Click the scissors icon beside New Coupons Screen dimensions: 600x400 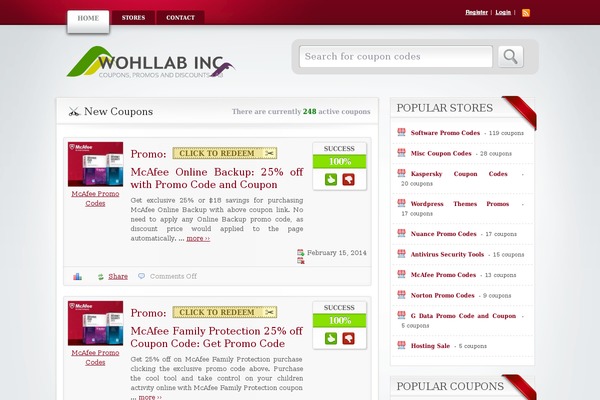(74, 111)
